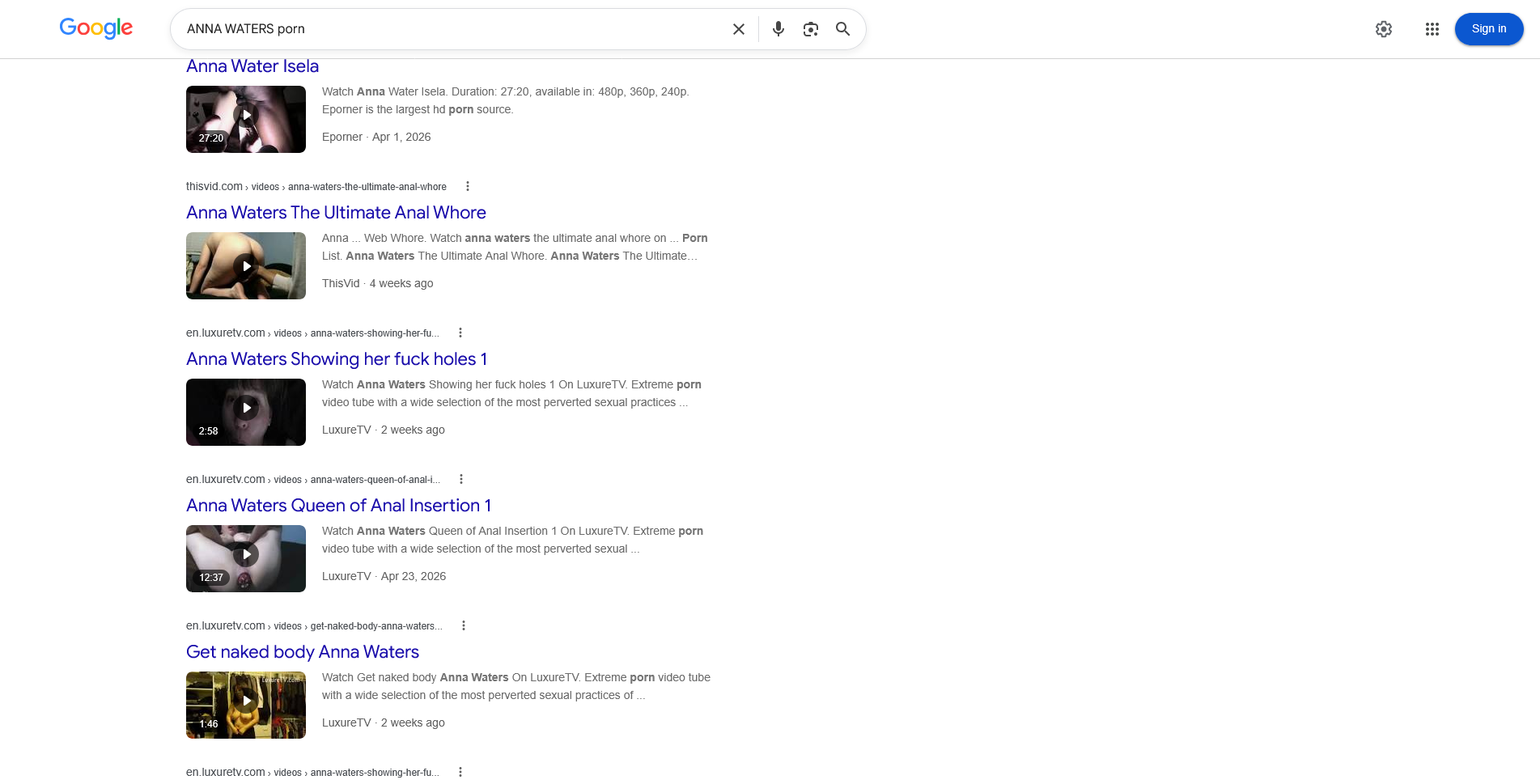The image size is (1540, 784).
Task: Start a voice search with the microphone
Action: tap(778, 29)
